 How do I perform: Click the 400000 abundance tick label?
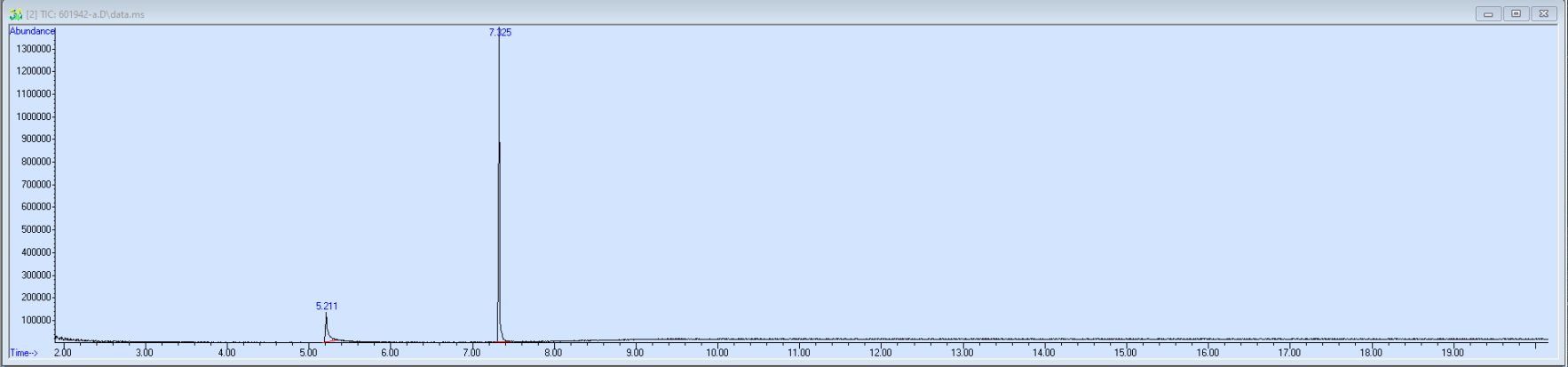click(x=36, y=252)
